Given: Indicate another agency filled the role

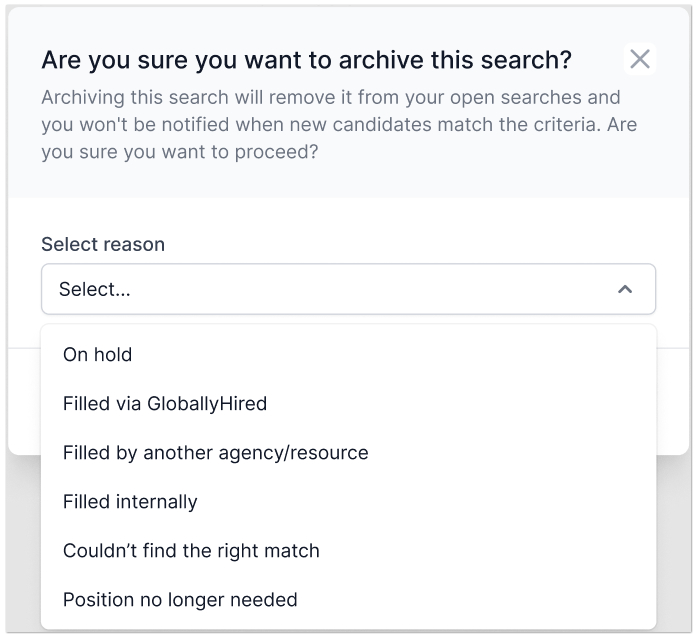Looking at the screenshot, I should tap(215, 453).
